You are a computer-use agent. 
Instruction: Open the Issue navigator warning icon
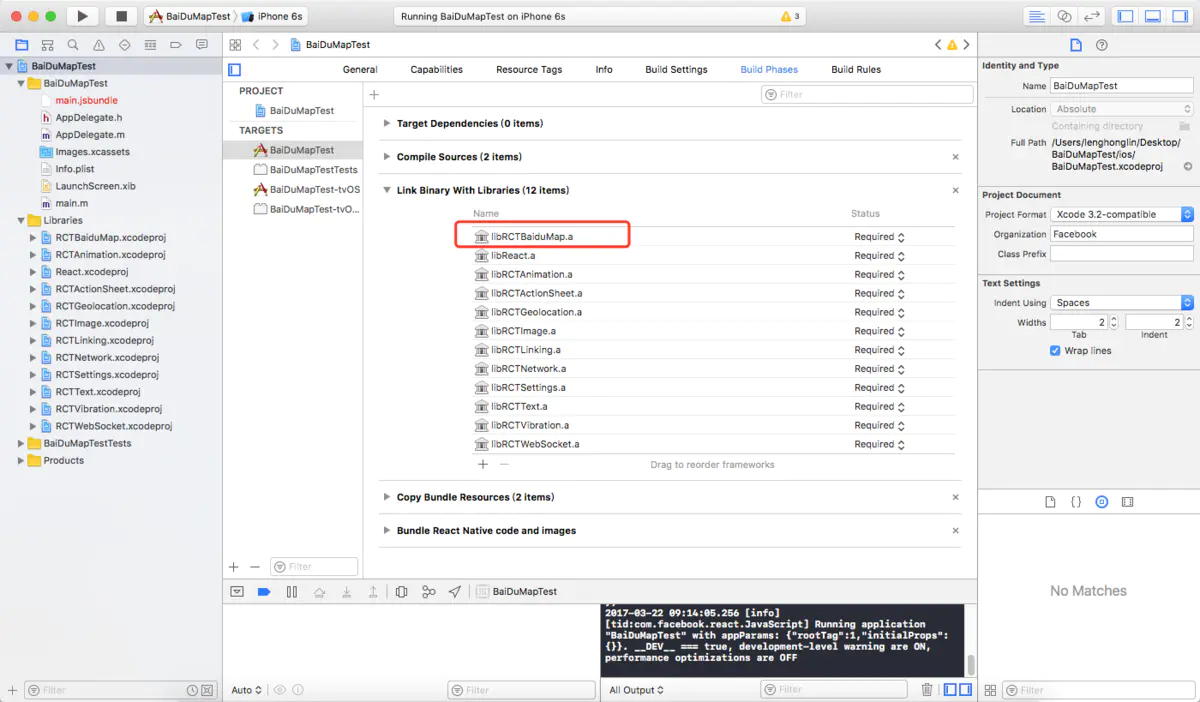(99, 45)
